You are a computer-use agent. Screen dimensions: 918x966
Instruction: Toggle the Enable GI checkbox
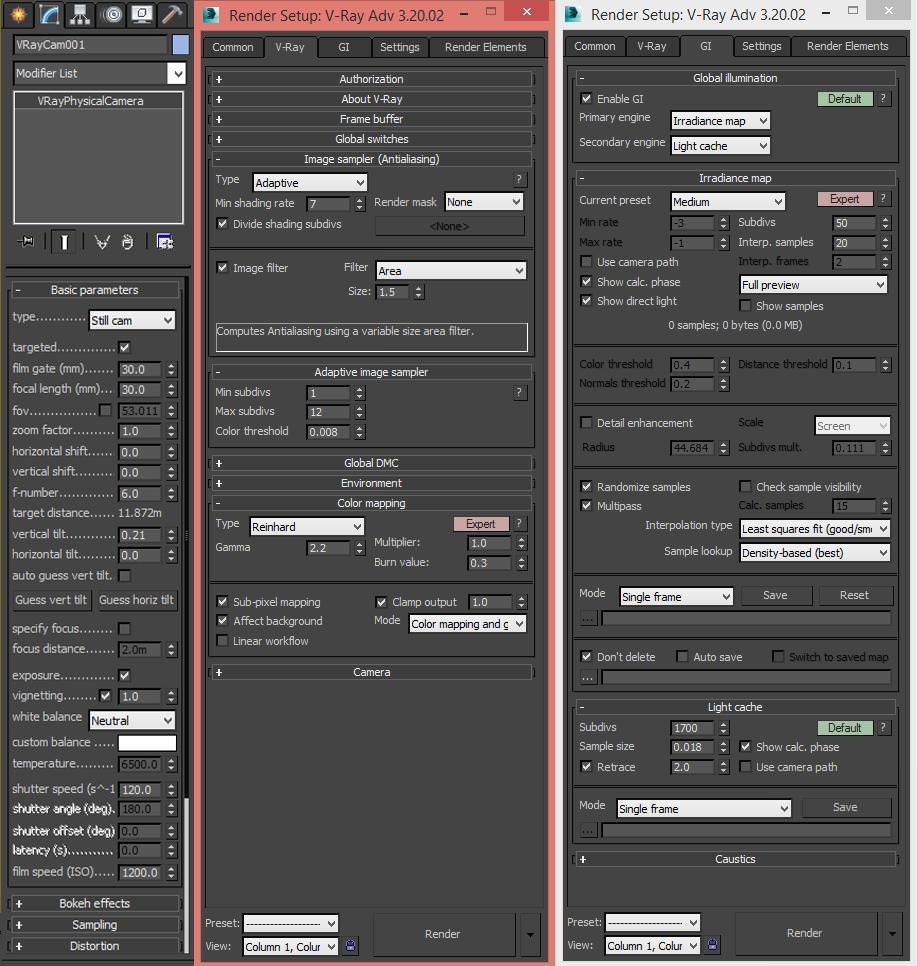[x=587, y=99]
